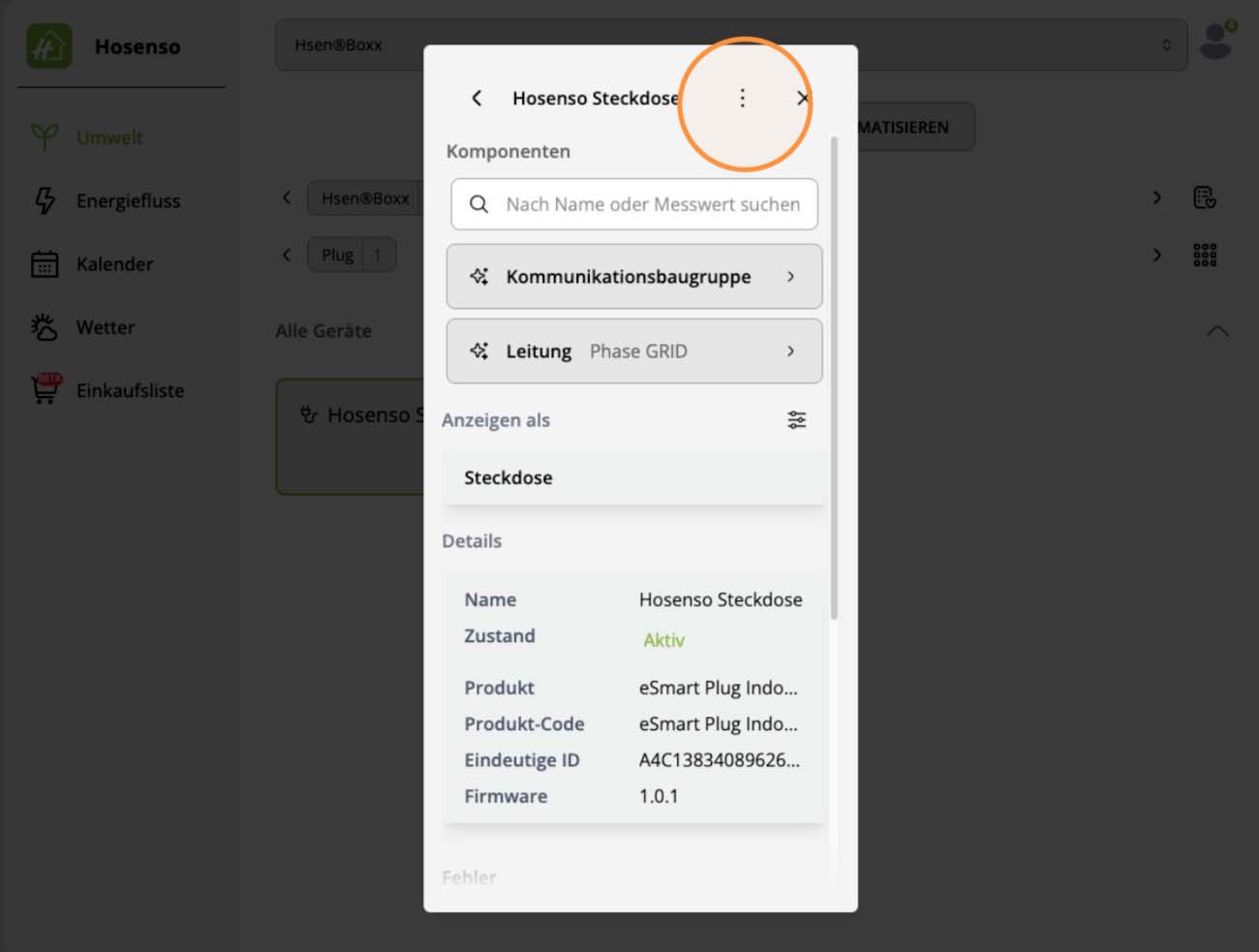Screen dimensions: 1259x952
Task: Click the Energiefluss lightning bolt icon
Action: 45,200
